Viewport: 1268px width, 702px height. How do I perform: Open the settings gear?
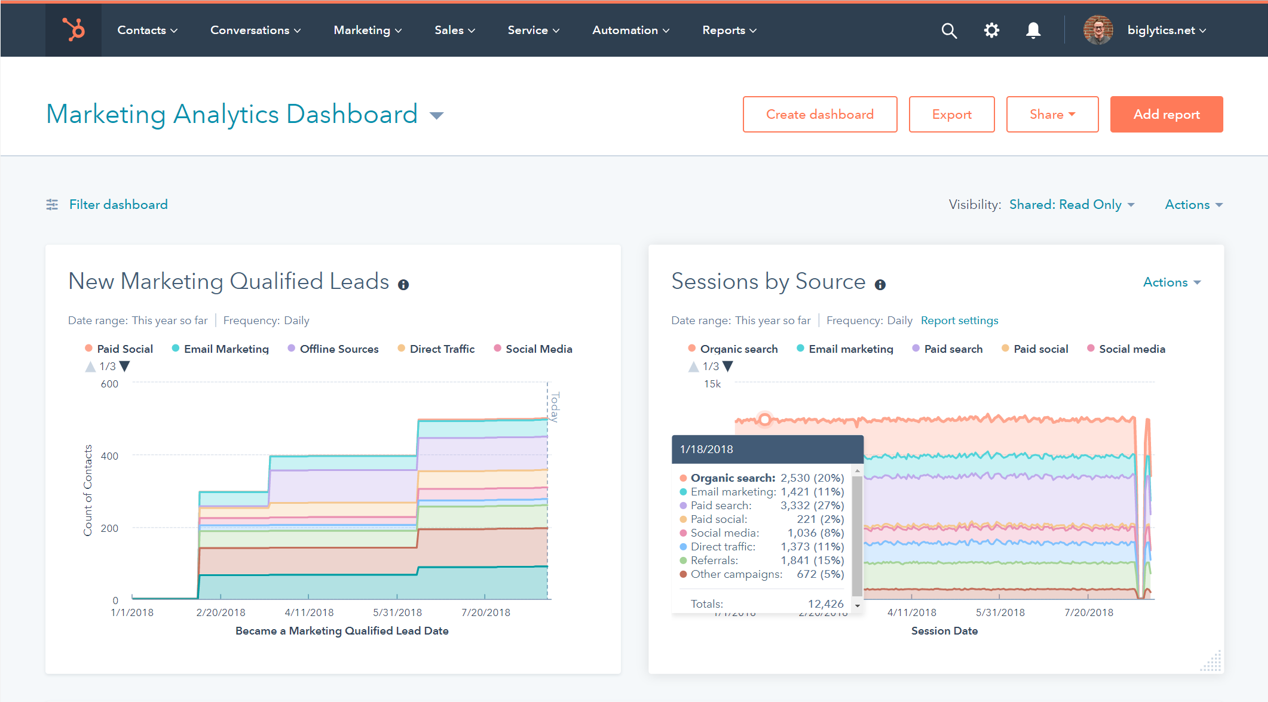(x=991, y=30)
